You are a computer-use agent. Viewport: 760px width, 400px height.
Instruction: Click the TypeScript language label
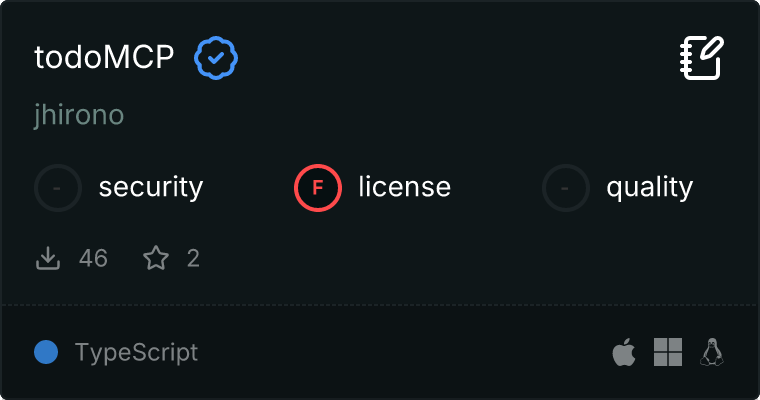click(136, 352)
